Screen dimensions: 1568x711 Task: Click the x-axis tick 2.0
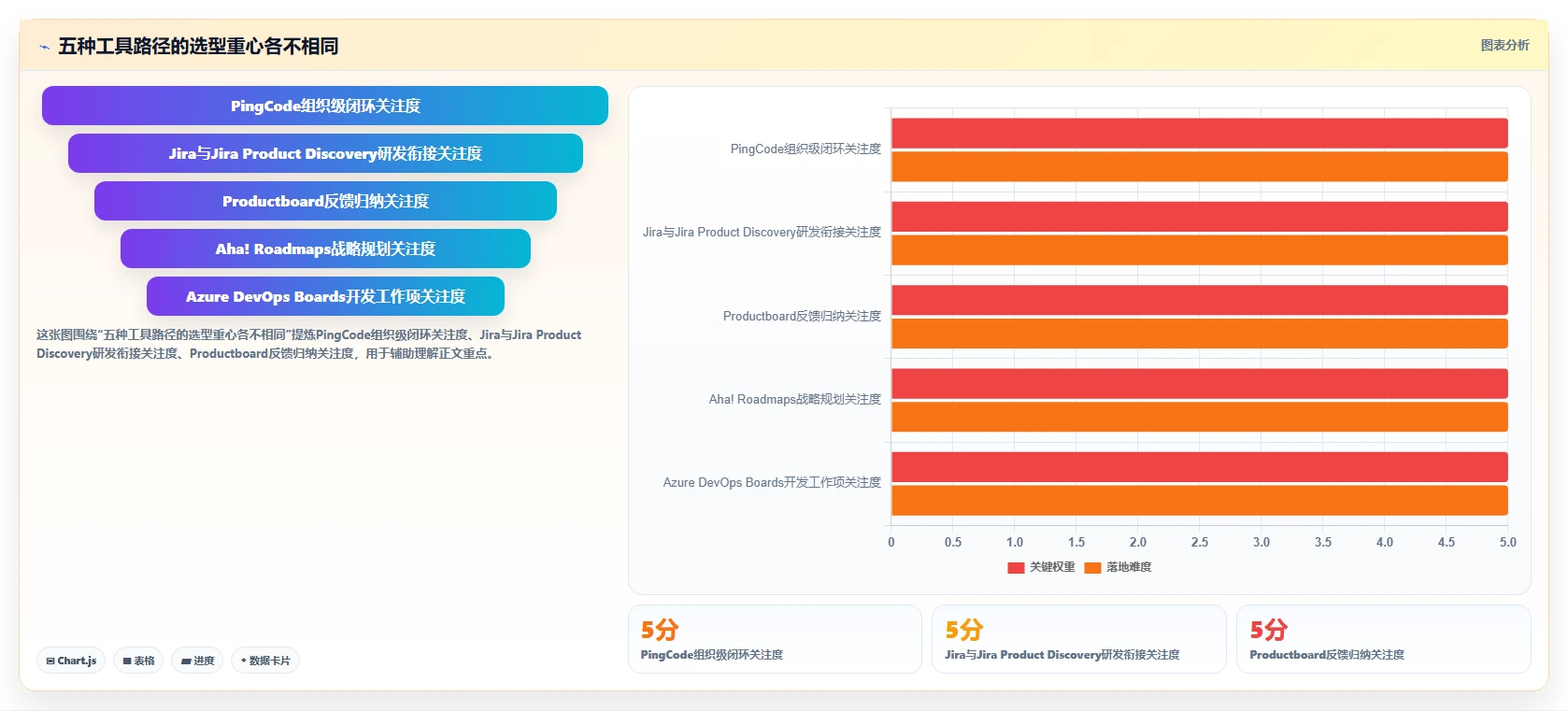coord(1138,542)
